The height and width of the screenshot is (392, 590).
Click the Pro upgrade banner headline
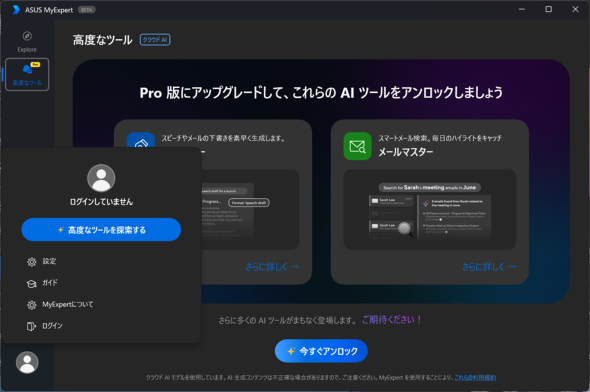[x=321, y=93]
